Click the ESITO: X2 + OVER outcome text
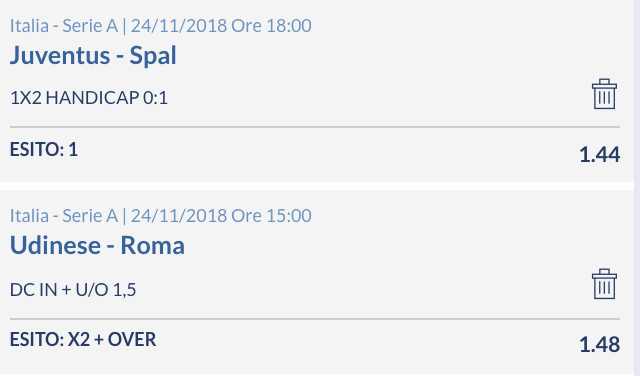Viewport: 640px width, 376px height. point(83,340)
